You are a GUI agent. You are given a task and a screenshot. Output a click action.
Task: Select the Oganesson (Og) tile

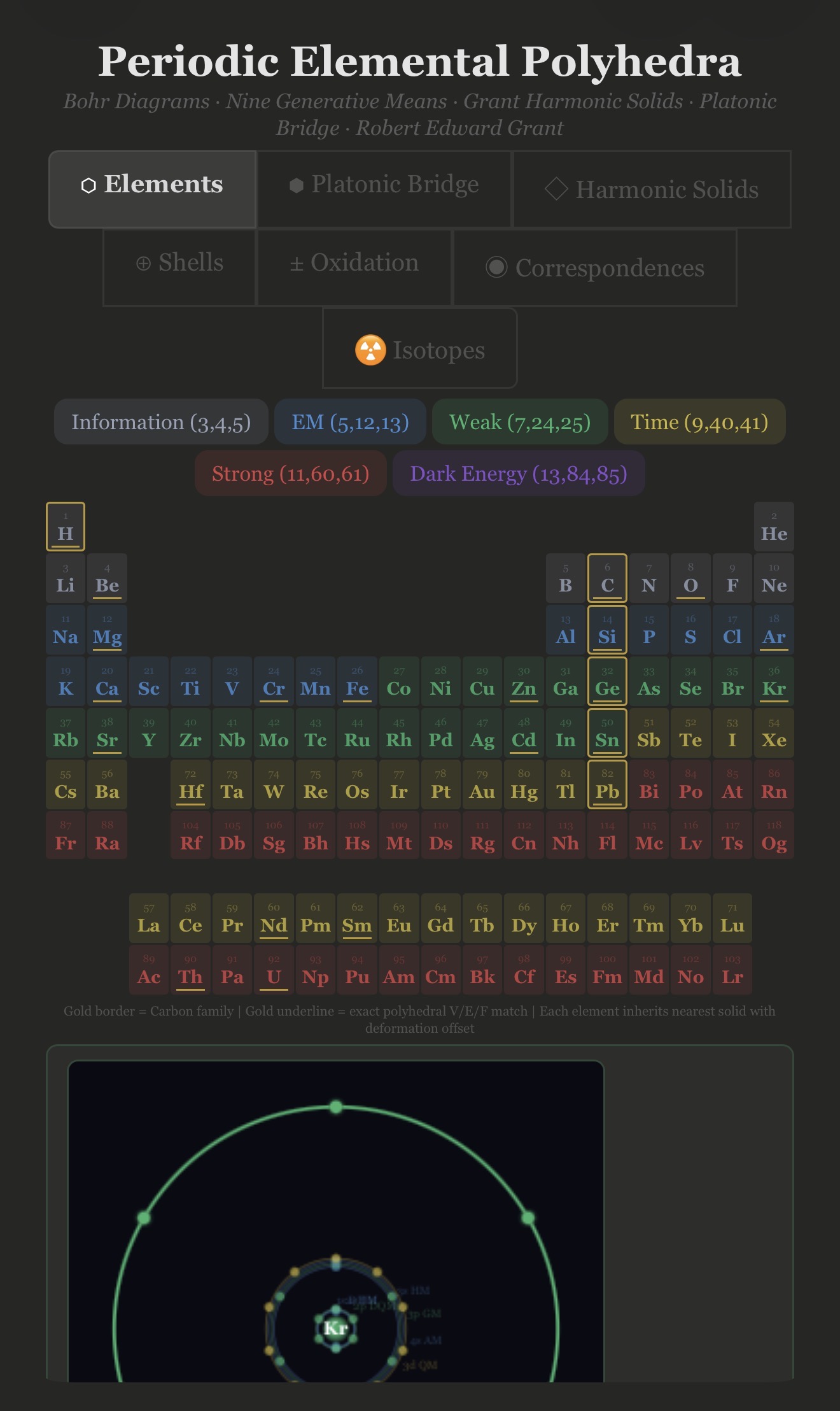click(774, 836)
